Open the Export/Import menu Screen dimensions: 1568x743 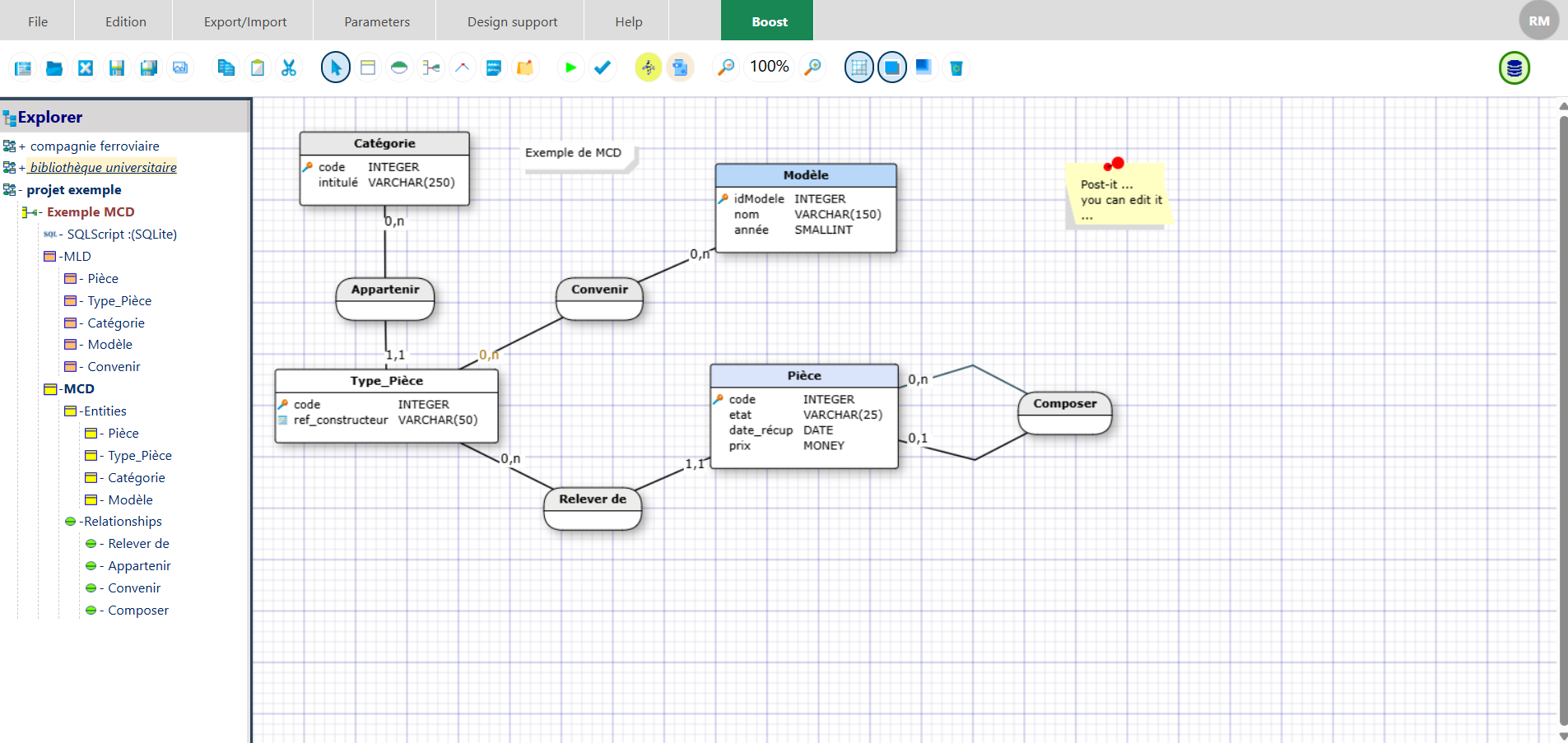tap(245, 21)
